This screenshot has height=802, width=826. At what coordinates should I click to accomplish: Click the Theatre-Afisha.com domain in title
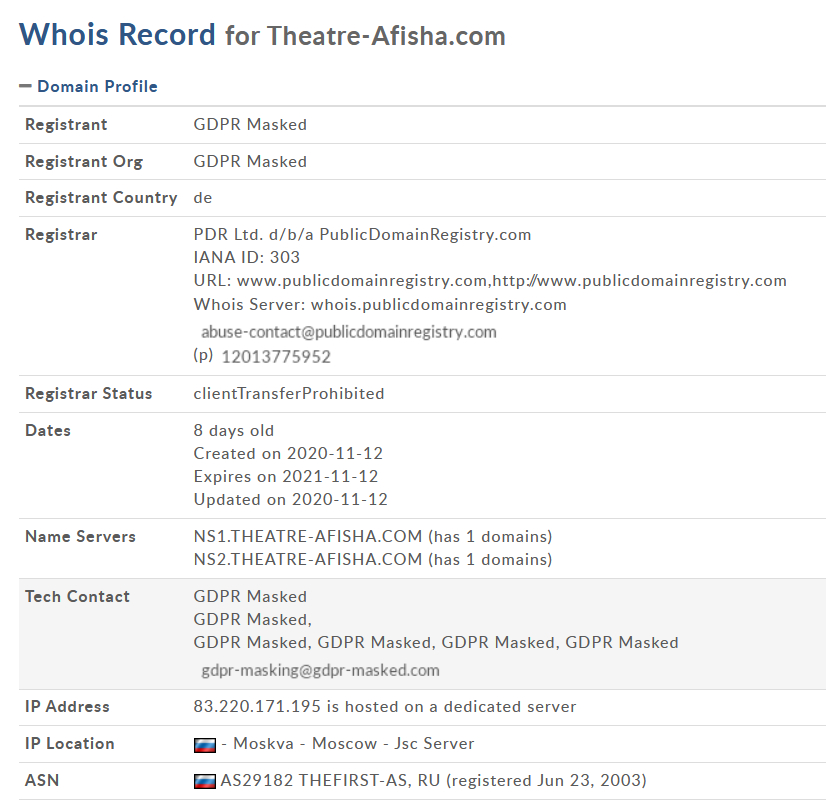click(x=386, y=37)
